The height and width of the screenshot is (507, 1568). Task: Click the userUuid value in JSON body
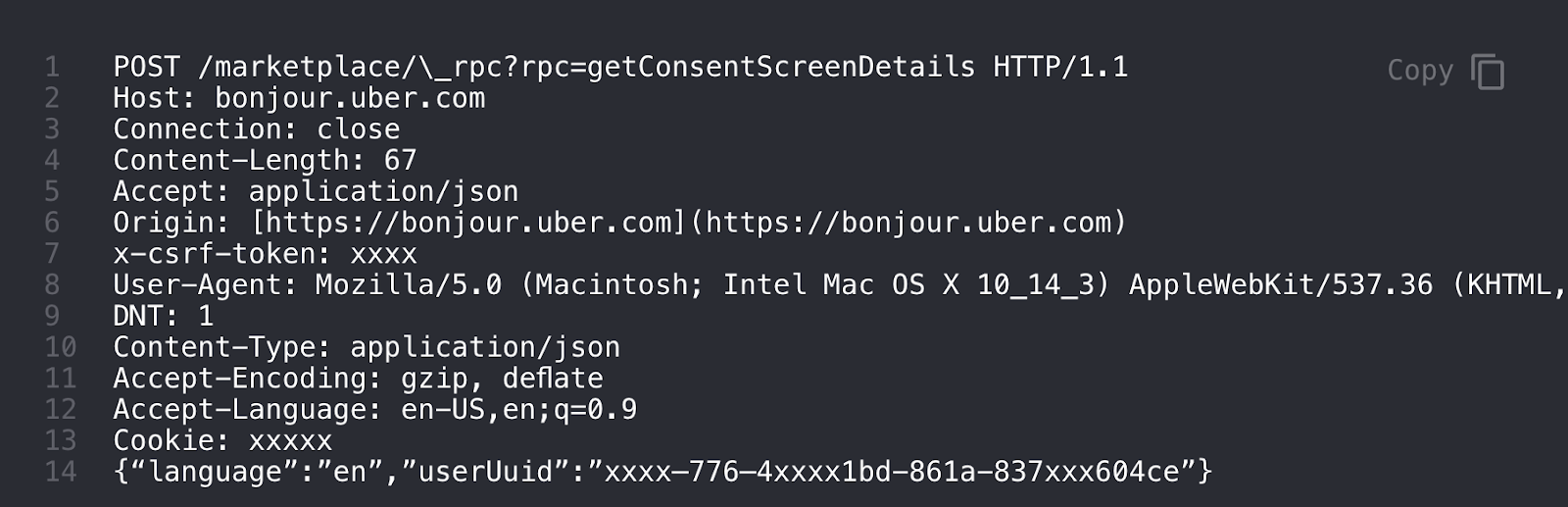[x=891, y=472]
